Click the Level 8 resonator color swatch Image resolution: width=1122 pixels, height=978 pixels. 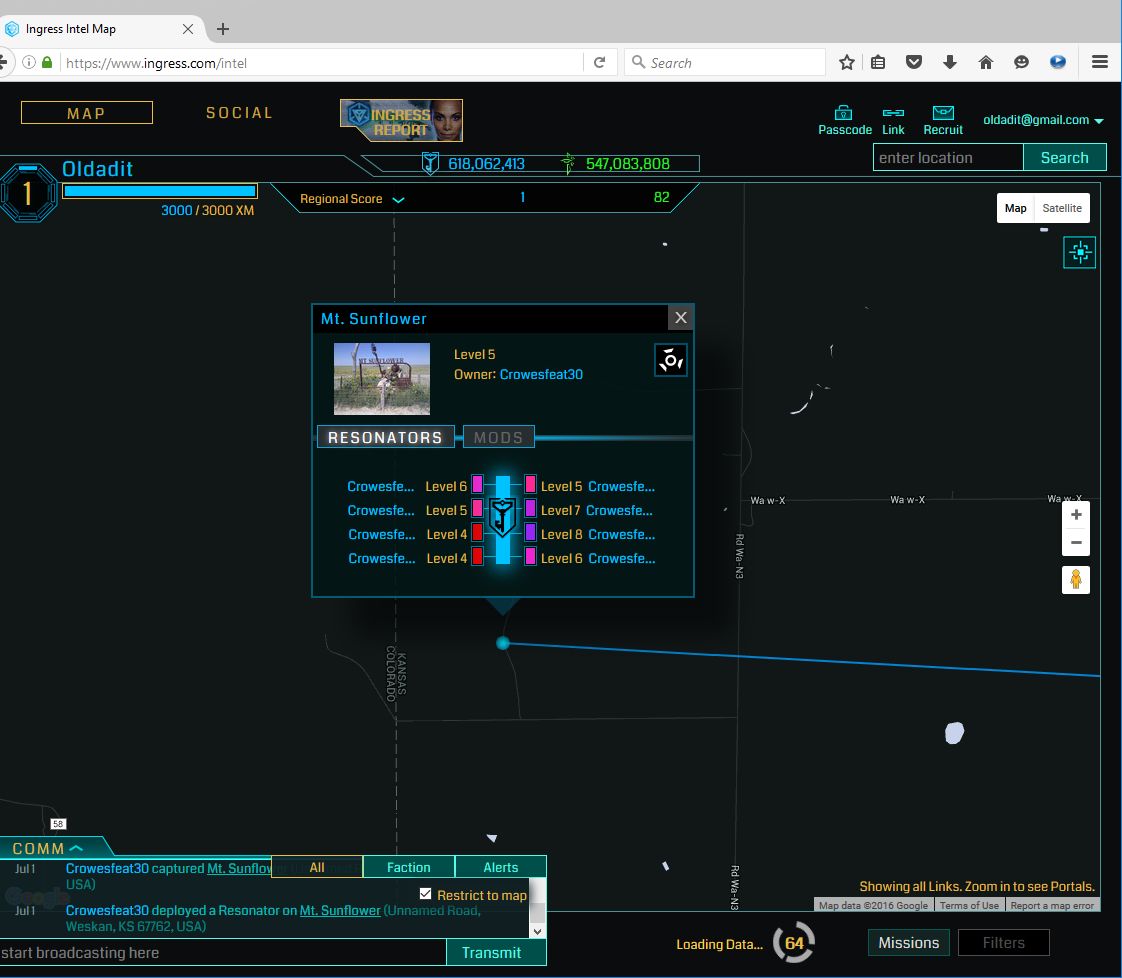tap(530, 534)
